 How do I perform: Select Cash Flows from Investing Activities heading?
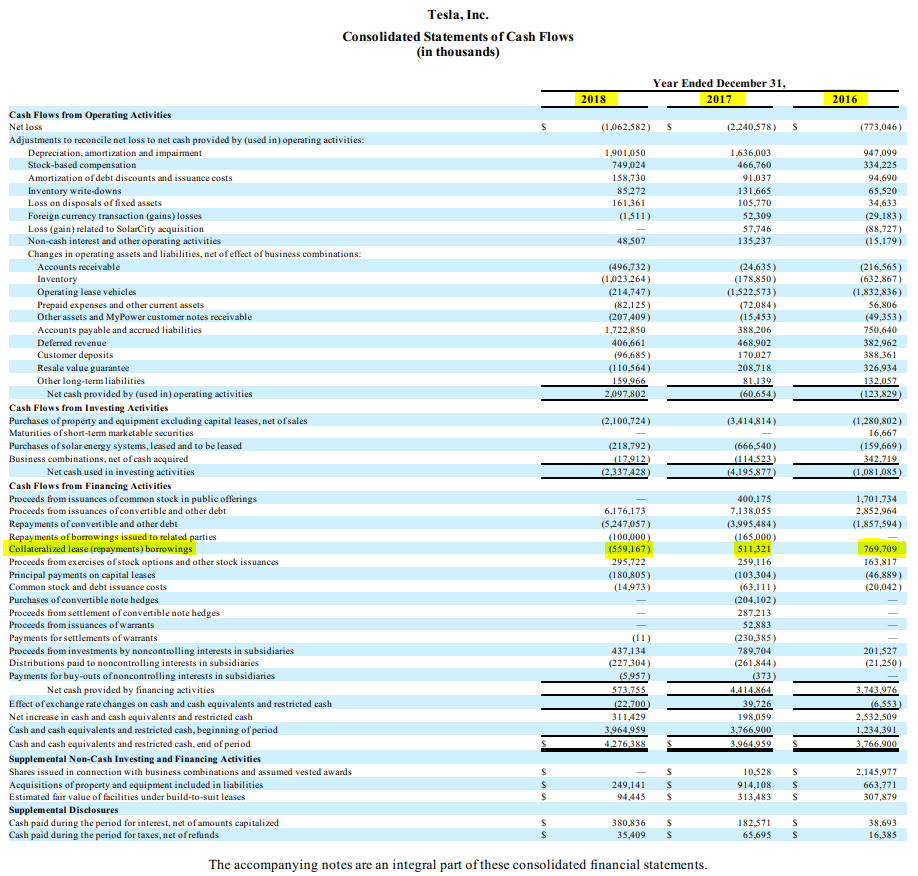tap(88, 408)
